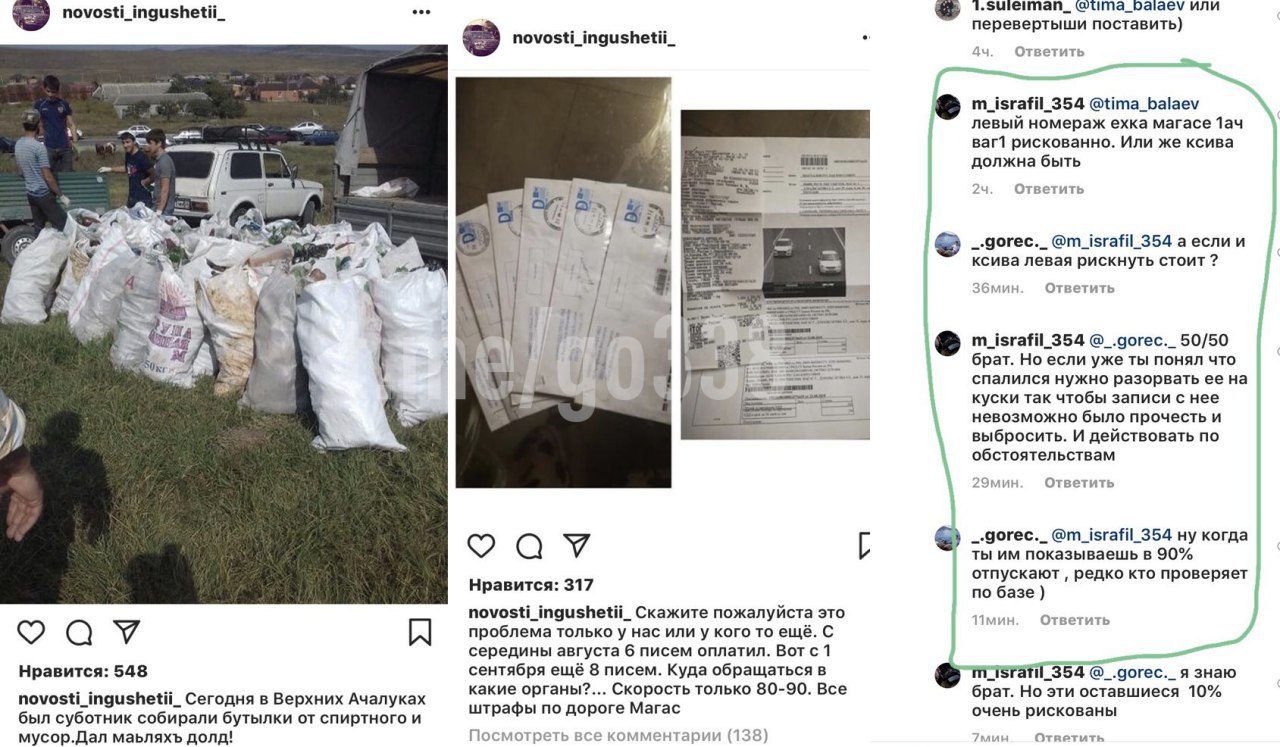Save the fine letters post with bookmark

[864, 545]
